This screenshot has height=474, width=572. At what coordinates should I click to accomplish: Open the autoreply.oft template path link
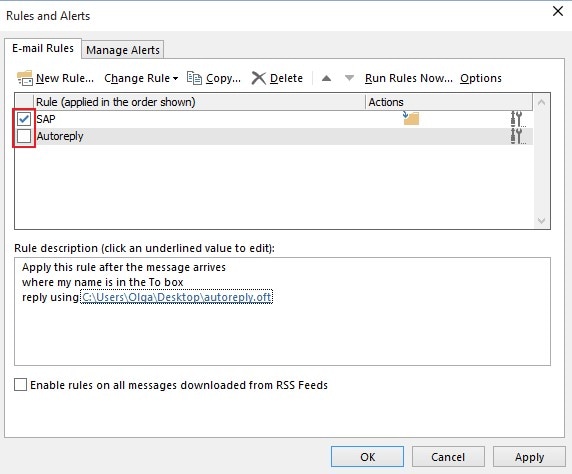click(x=177, y=297)
